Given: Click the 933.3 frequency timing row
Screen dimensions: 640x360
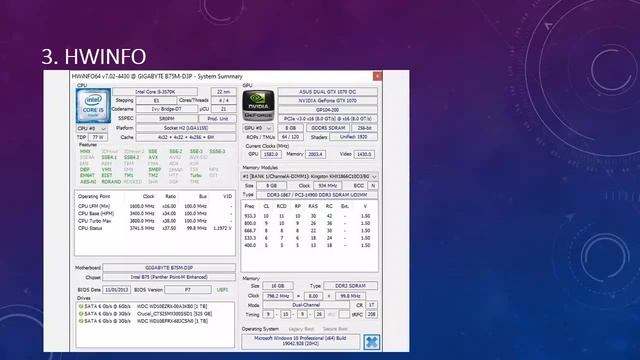Looking at the screenshot, I should click(309, 216).
